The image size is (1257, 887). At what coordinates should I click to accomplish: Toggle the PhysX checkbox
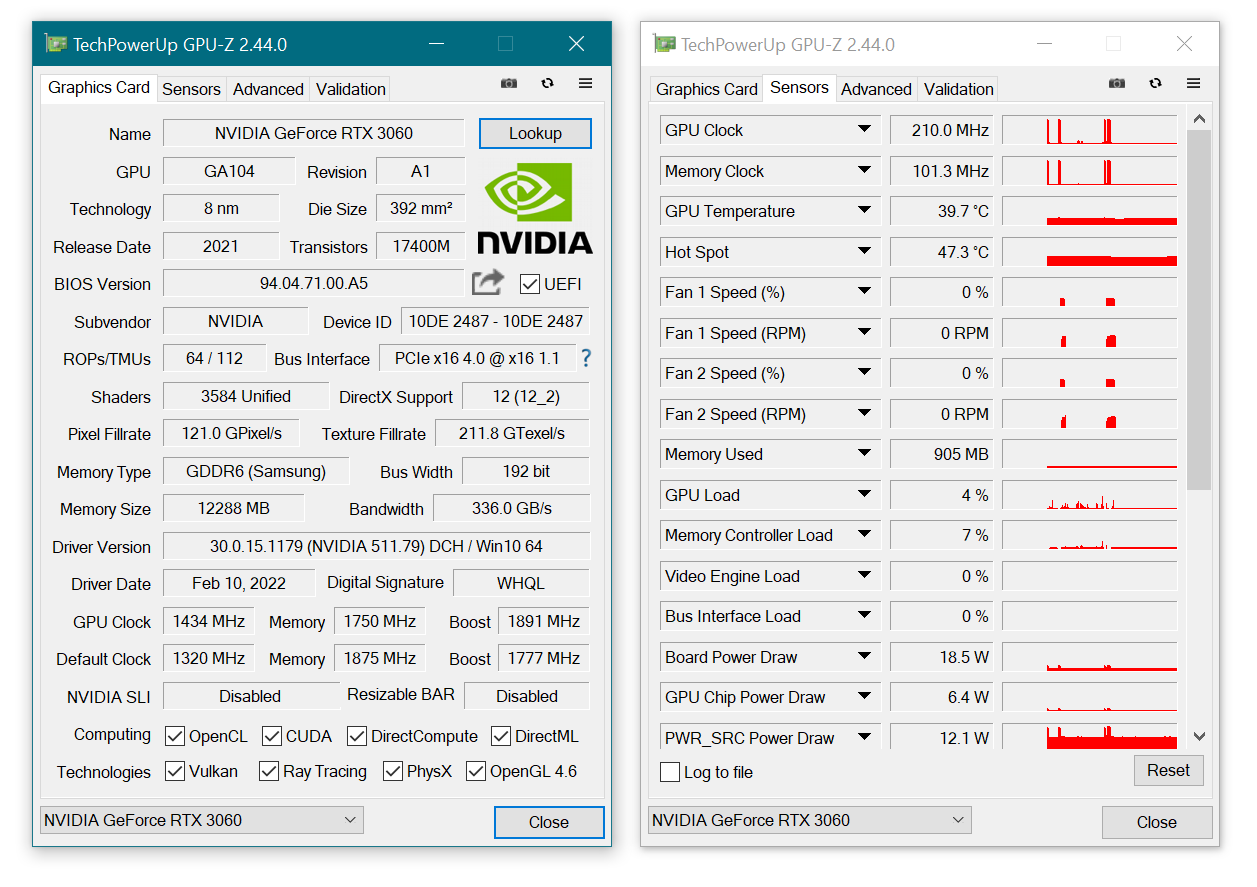(x=393, y=771)
